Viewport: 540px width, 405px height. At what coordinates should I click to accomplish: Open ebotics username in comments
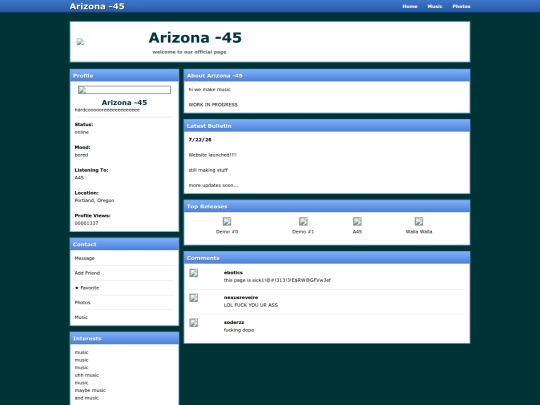[233, 272]
